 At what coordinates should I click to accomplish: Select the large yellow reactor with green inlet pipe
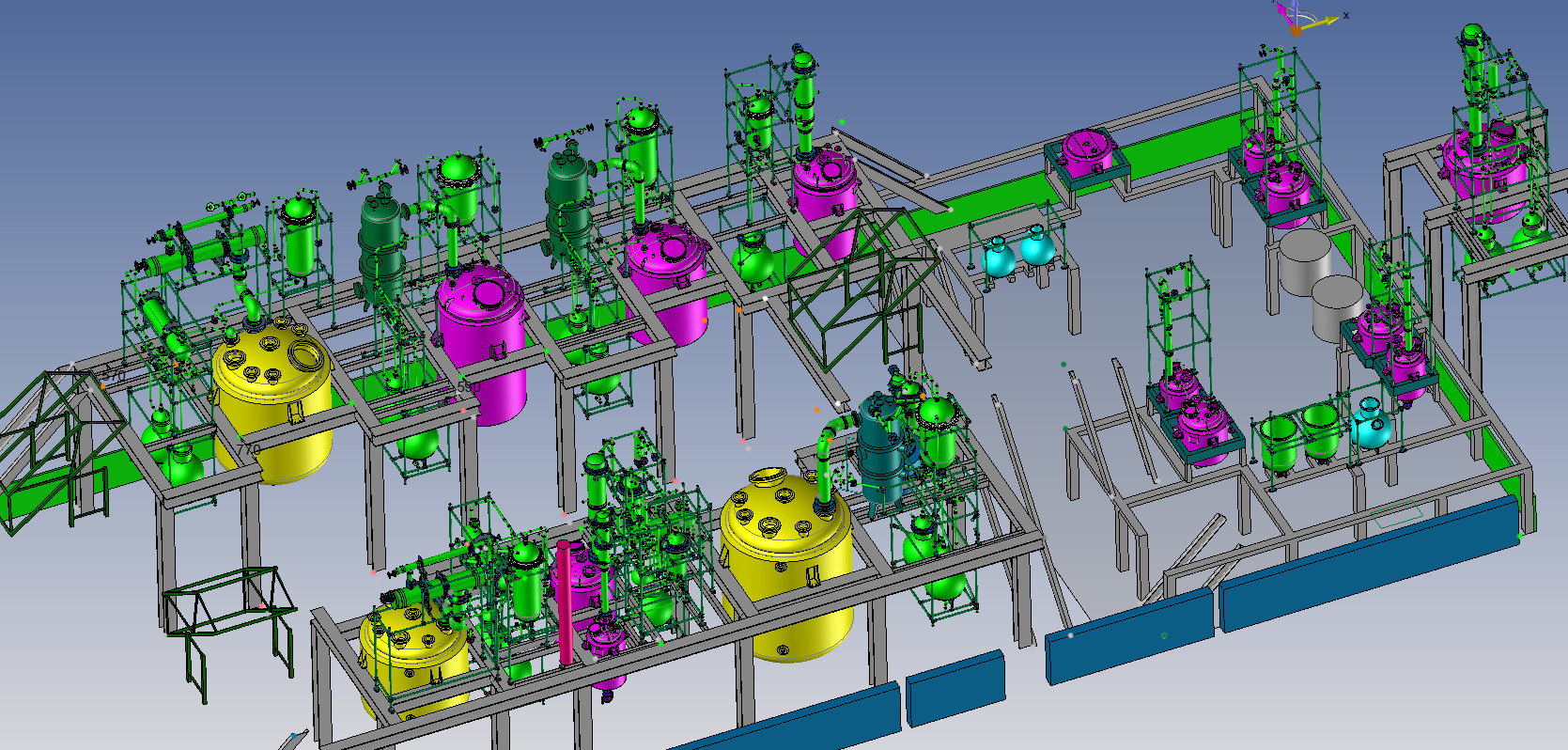[787, 564]
